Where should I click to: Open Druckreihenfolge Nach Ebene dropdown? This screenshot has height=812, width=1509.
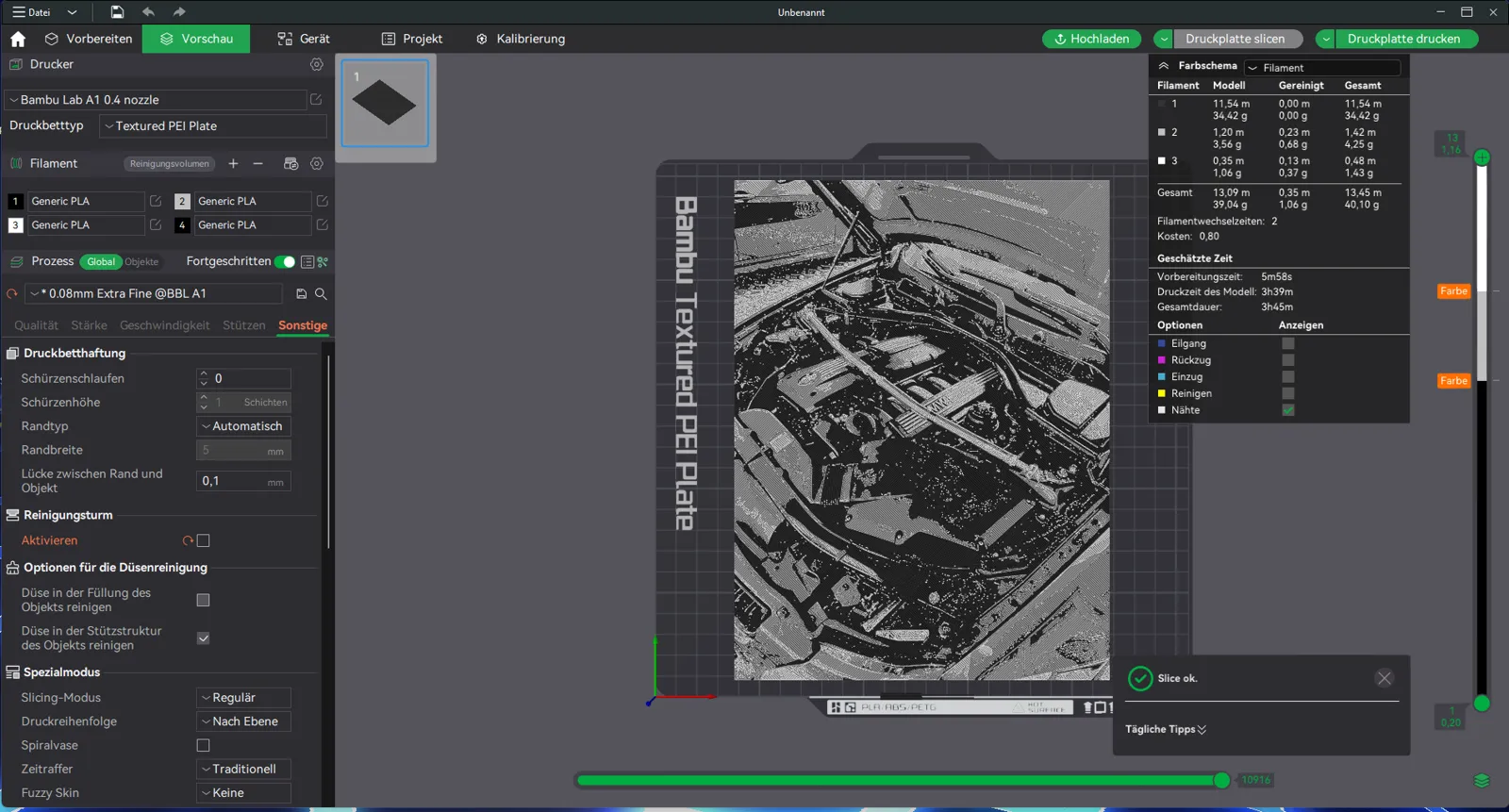[243, 721]
